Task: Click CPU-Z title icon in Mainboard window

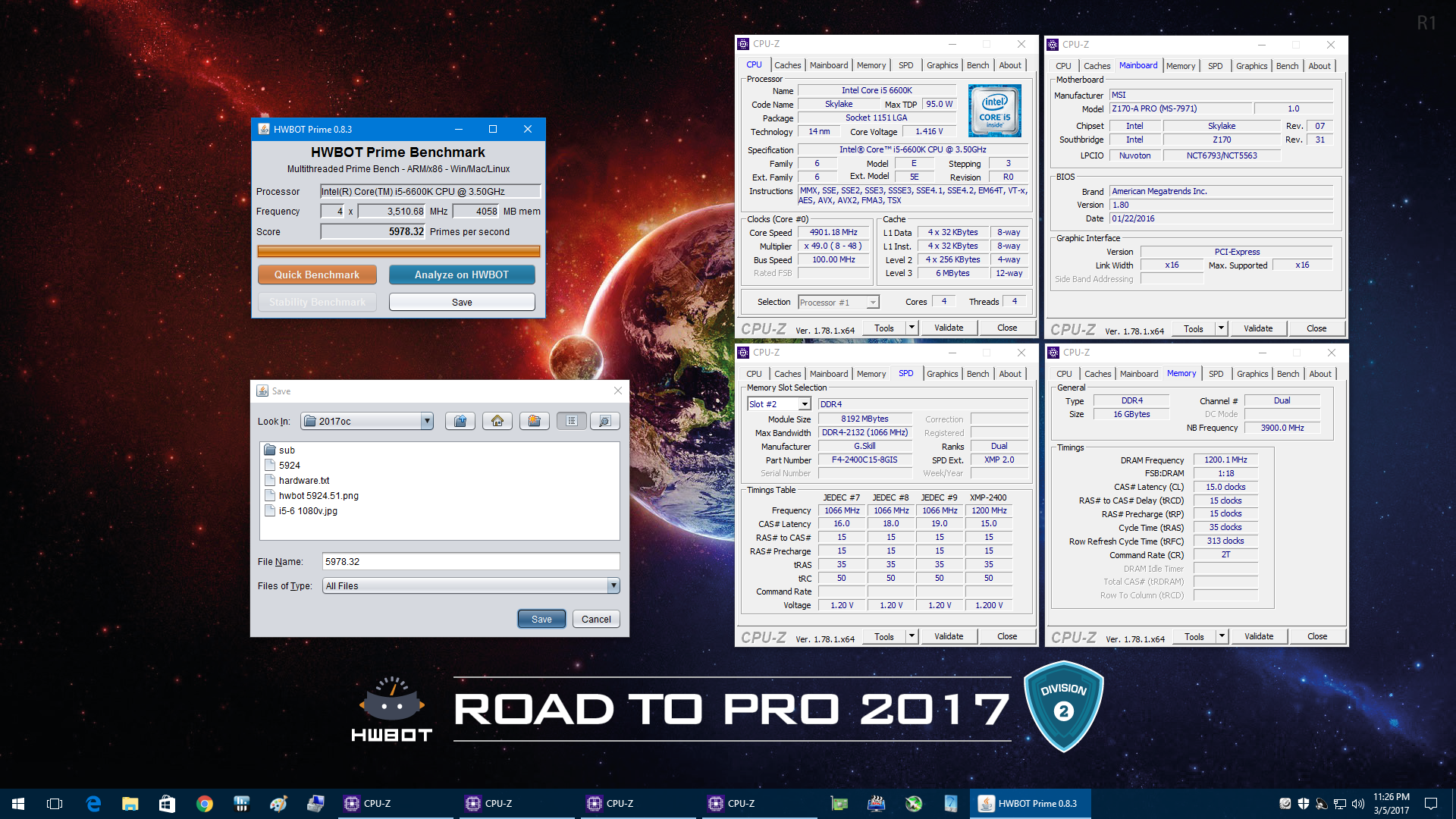Action: click(x=1053, y=45)
